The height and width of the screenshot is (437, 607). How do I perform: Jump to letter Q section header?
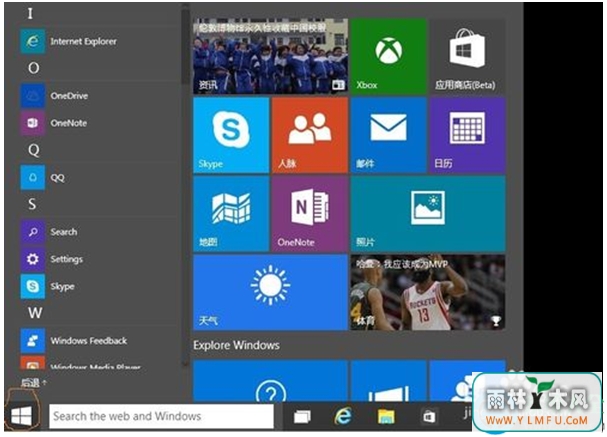(x=34, y=150)
